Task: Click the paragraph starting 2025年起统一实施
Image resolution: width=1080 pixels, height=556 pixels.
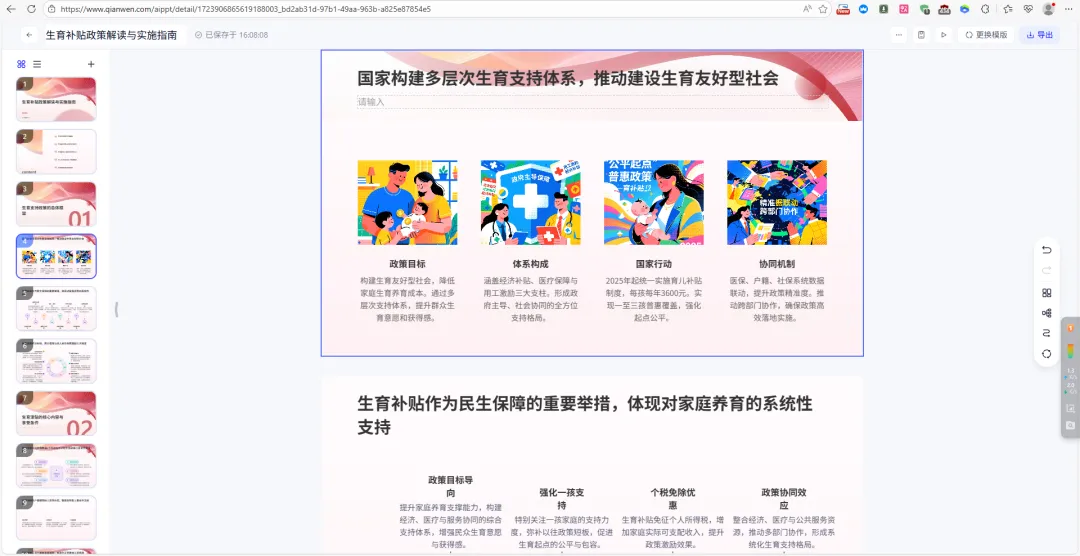Action: tap(654, 300)
